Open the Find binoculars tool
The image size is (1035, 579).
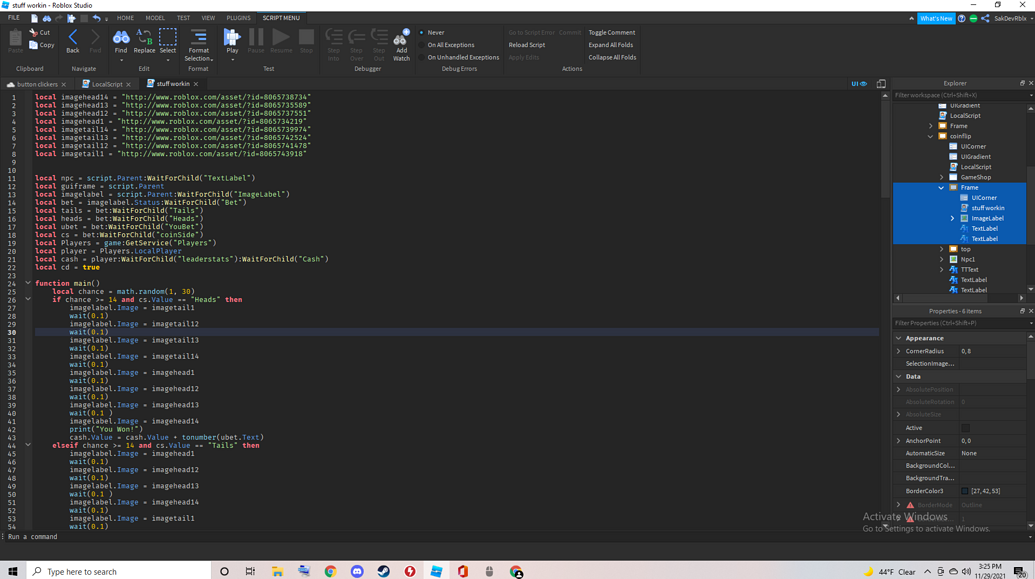[121, 41]
